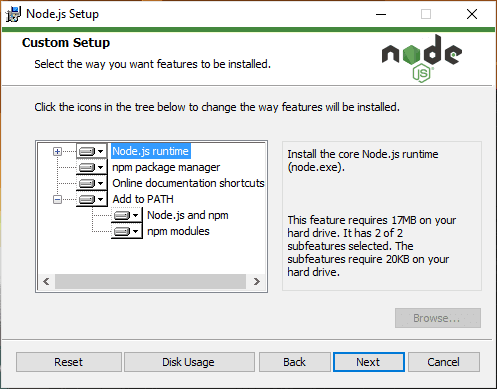Click the disabled Browse... button
497x389 pixels.
point(438,318)
